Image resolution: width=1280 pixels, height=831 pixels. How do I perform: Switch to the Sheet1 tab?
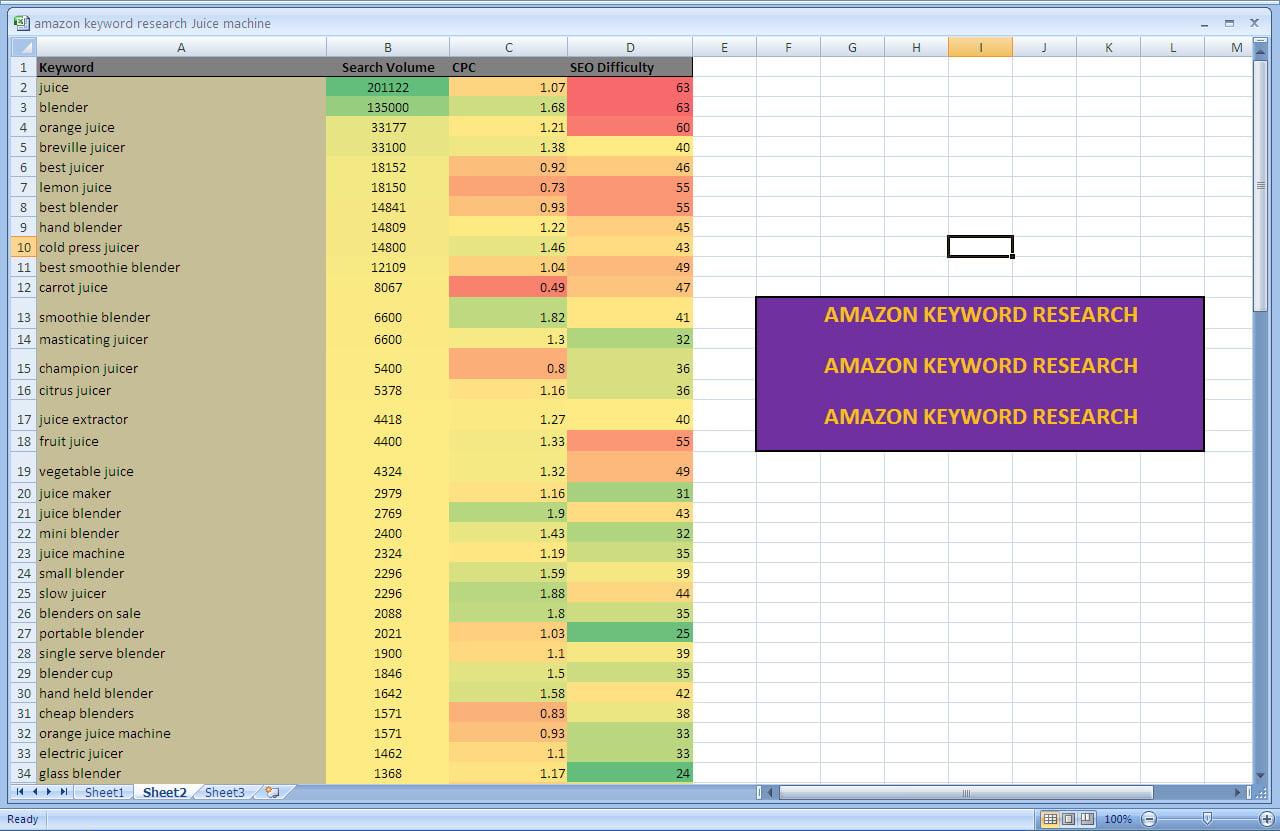(104, 792)
